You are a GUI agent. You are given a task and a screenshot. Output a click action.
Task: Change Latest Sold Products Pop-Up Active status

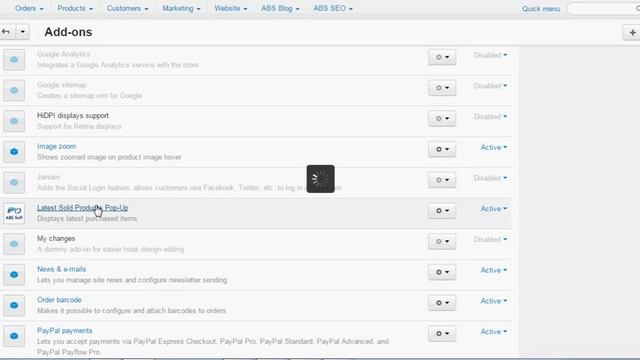pos(493,209)
